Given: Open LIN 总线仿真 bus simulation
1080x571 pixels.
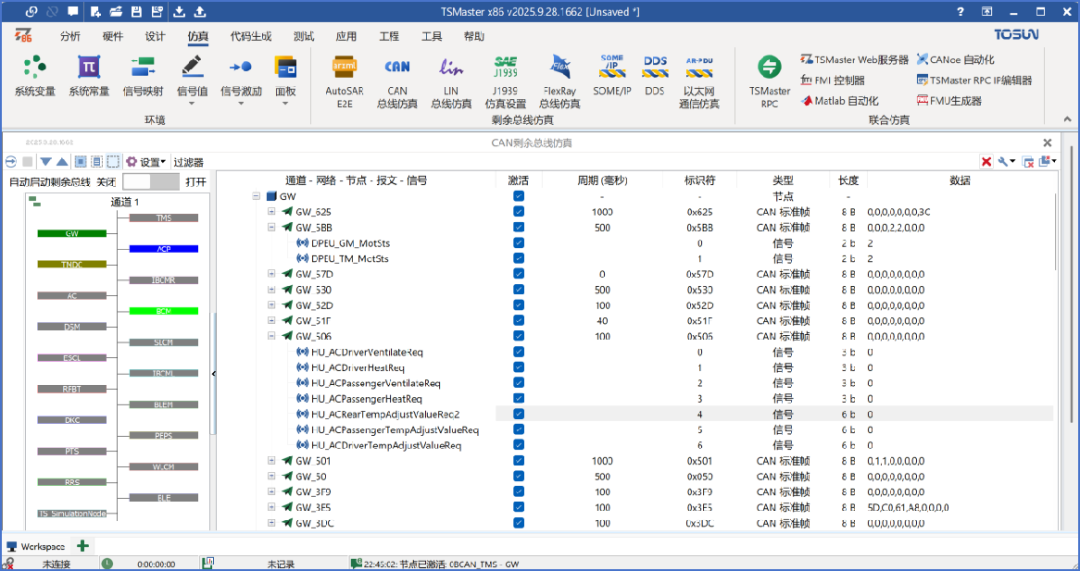Looking at the screenshot, I should [451, 83].
